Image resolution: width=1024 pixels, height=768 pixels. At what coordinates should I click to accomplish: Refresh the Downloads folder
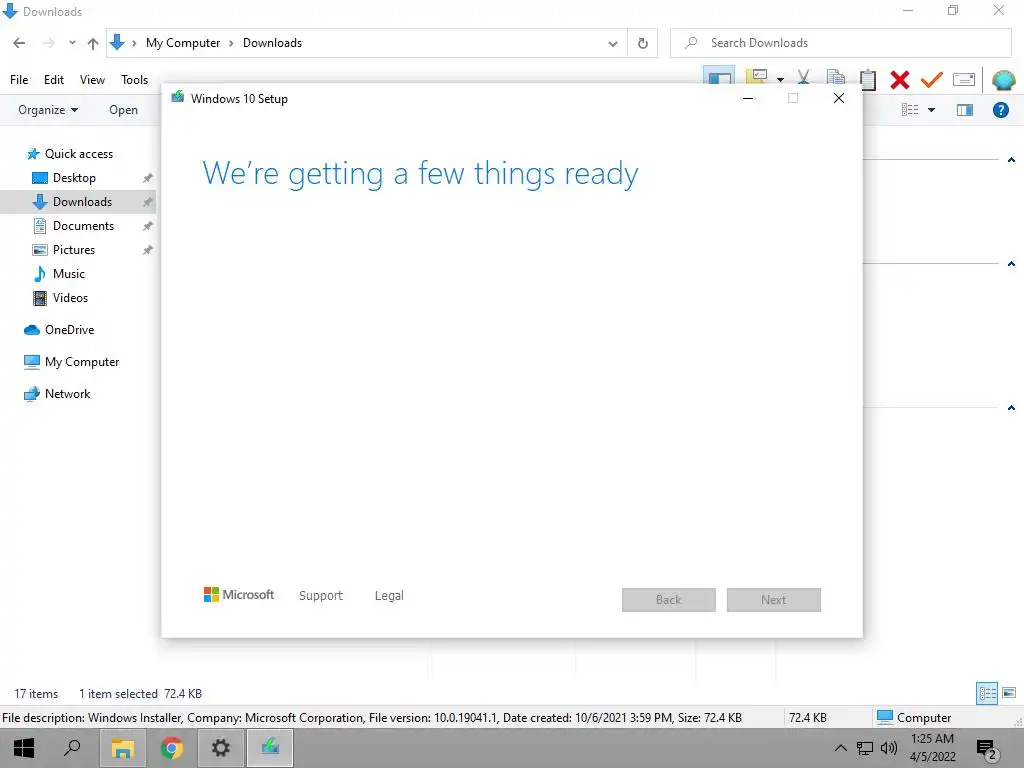tap(643, 43)
